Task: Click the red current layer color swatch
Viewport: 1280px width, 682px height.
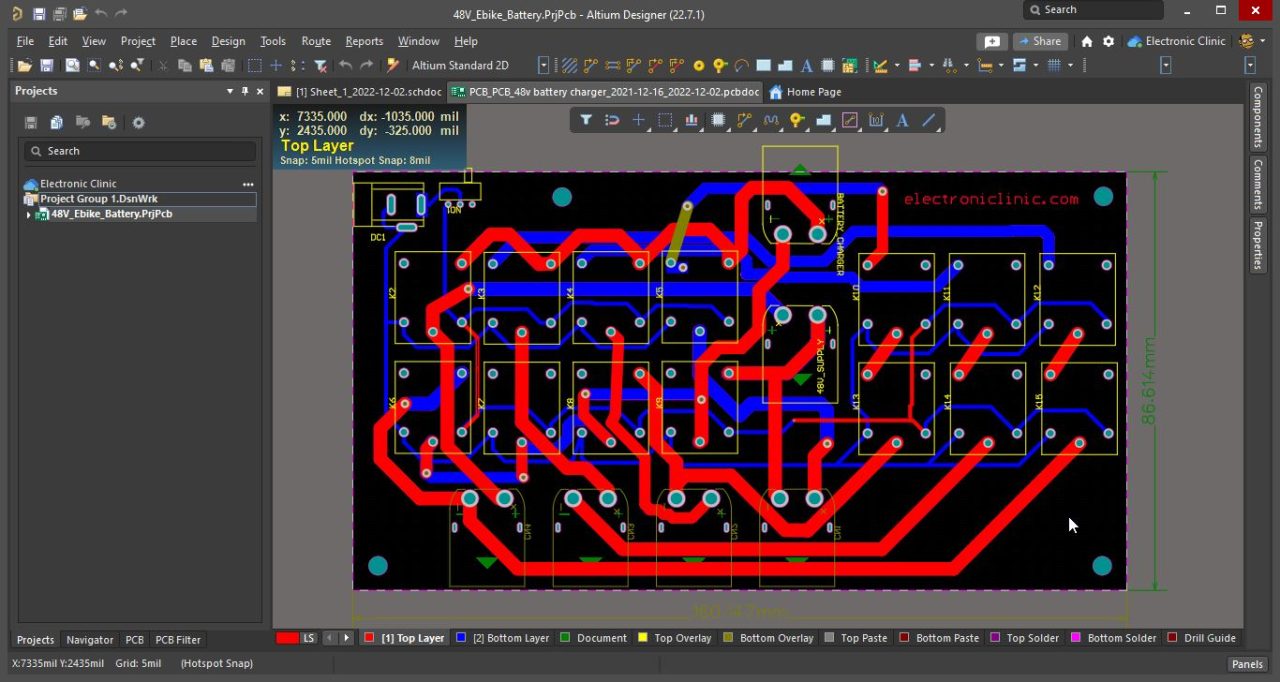Action: point(287,638)
